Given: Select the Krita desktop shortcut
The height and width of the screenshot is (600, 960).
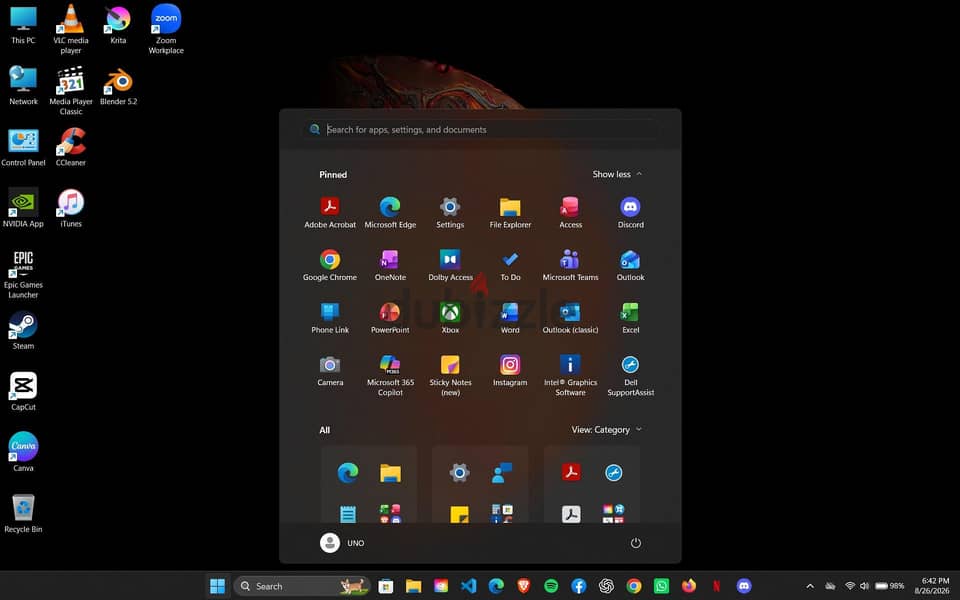Looking at the screenshot, I should pos(118,24).
